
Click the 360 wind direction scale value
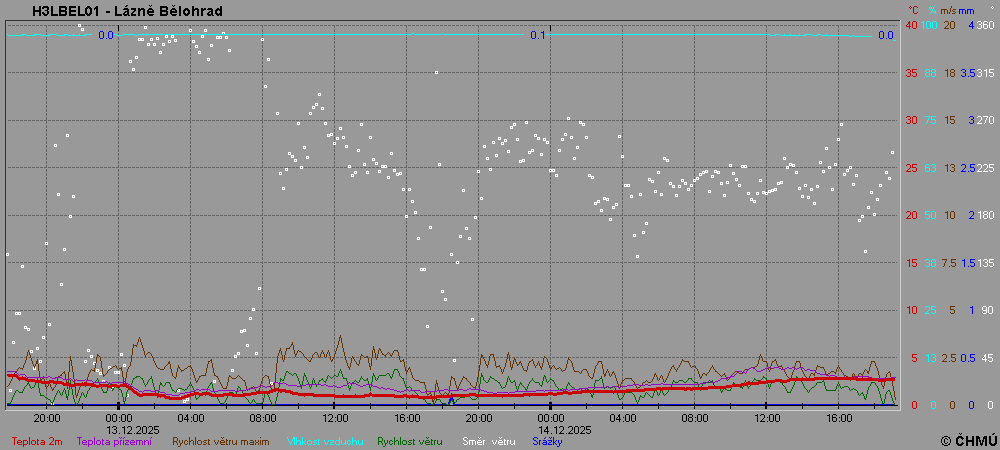click(x=985, y=25)
